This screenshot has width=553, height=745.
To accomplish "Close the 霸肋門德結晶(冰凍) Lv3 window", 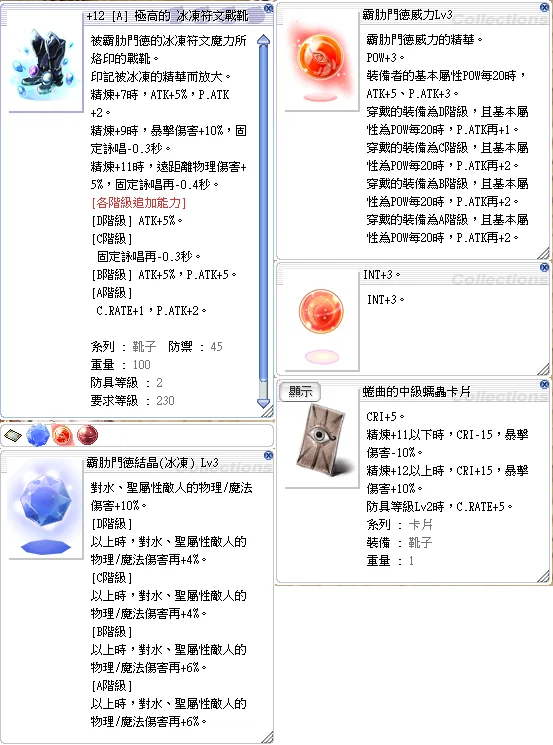I will (268, 455).
